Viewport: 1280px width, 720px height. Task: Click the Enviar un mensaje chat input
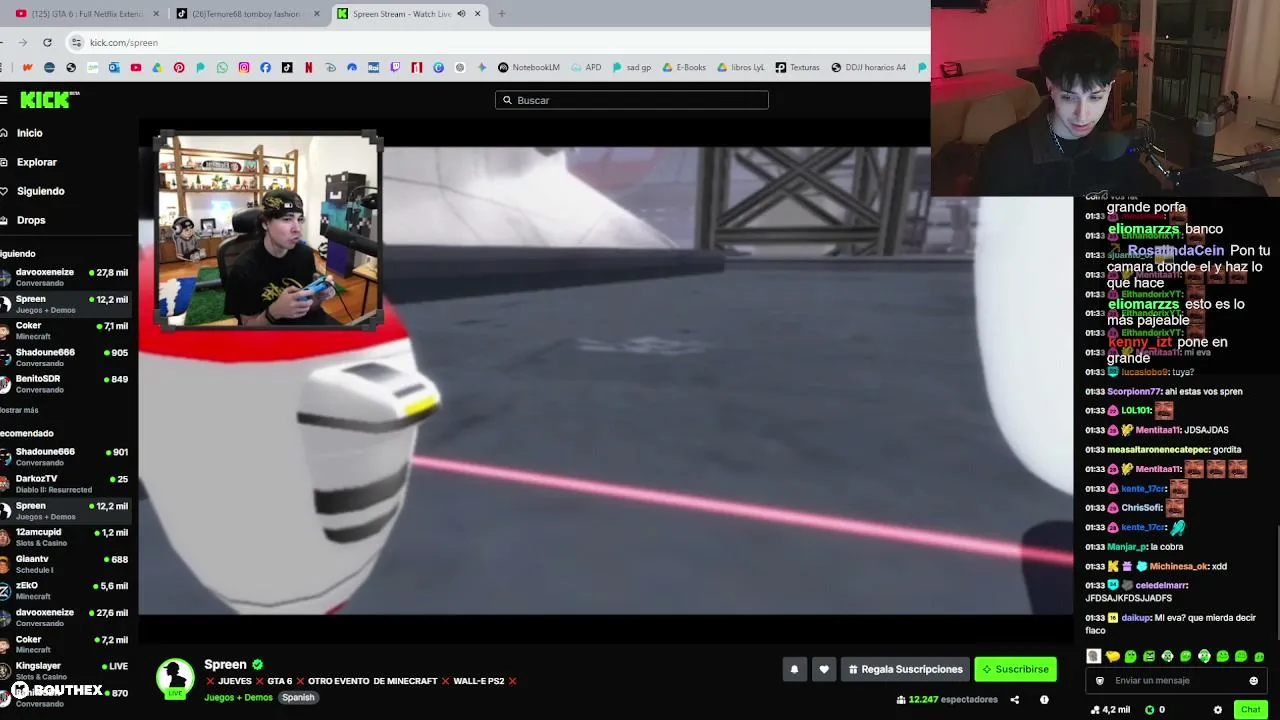(x=1176, y=681)
